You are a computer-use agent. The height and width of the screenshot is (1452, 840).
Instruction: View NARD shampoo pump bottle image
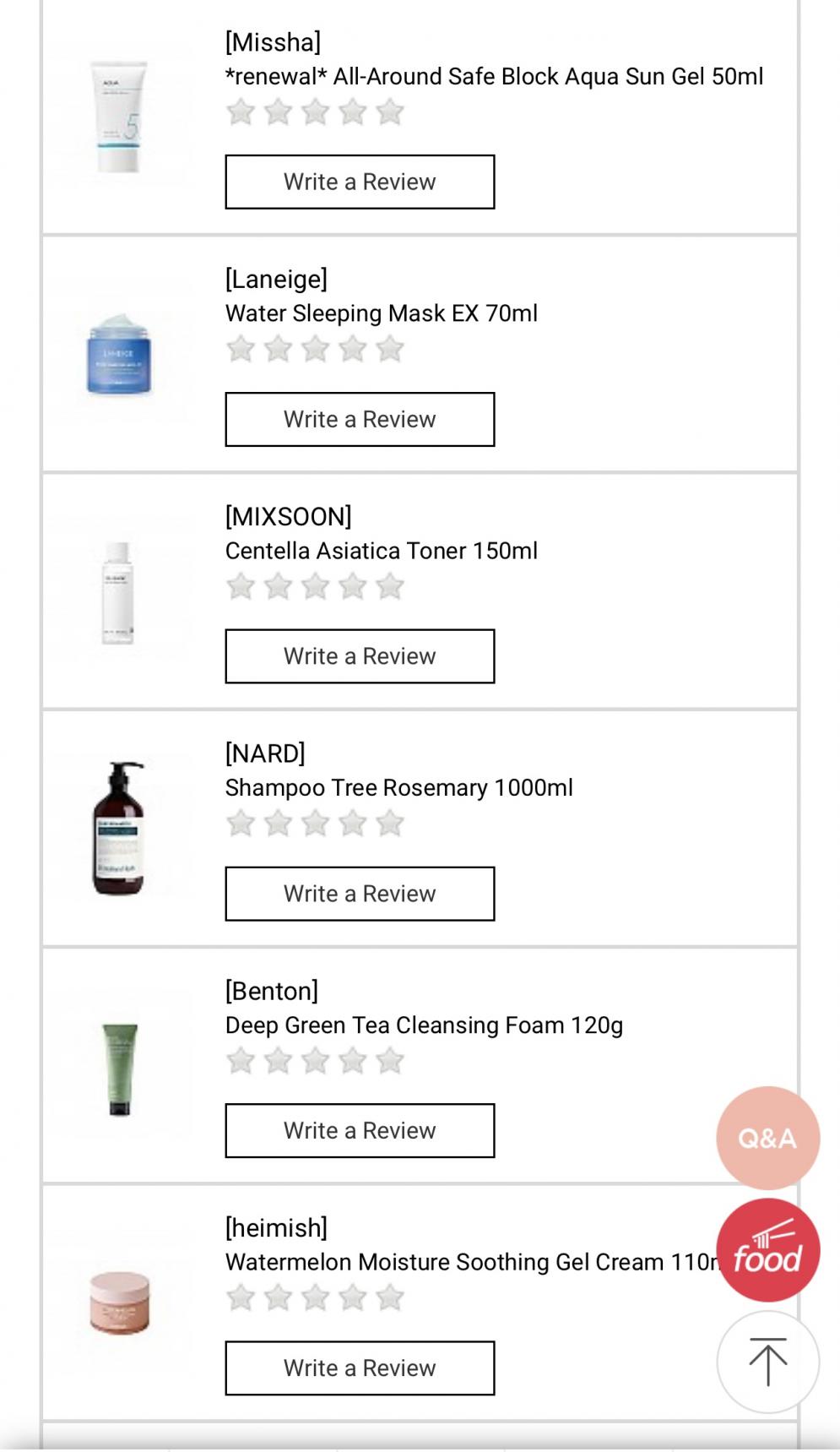pos(119,828)
